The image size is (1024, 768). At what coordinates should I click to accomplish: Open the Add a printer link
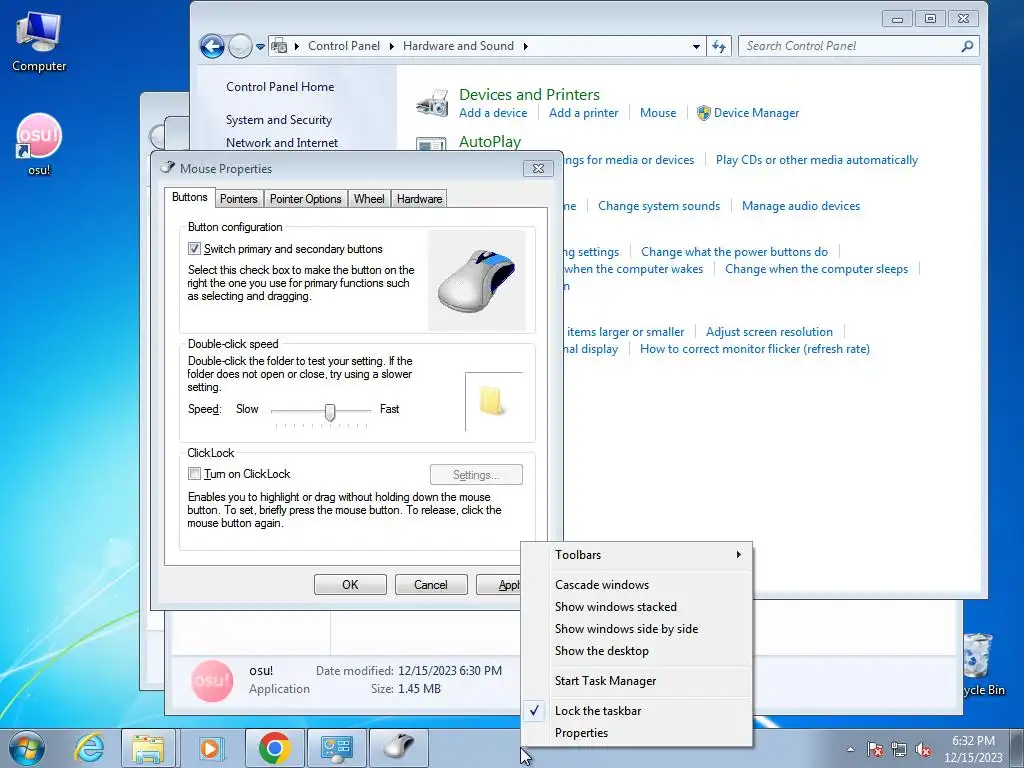click(x=583, y=113)
